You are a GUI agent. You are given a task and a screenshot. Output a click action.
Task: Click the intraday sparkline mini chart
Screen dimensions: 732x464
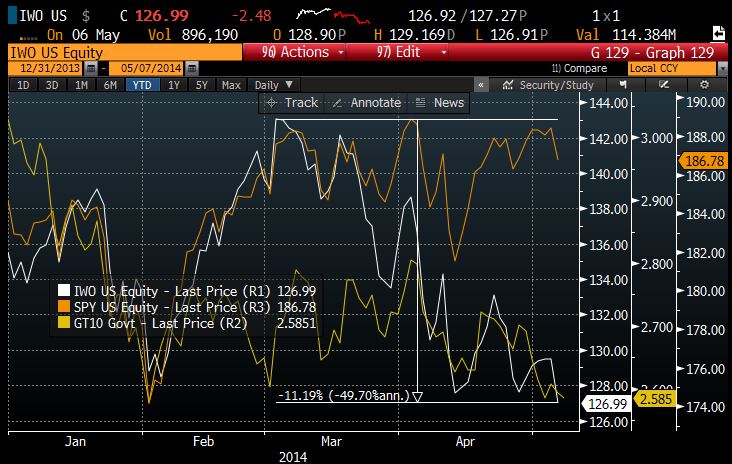pos(333,15)
